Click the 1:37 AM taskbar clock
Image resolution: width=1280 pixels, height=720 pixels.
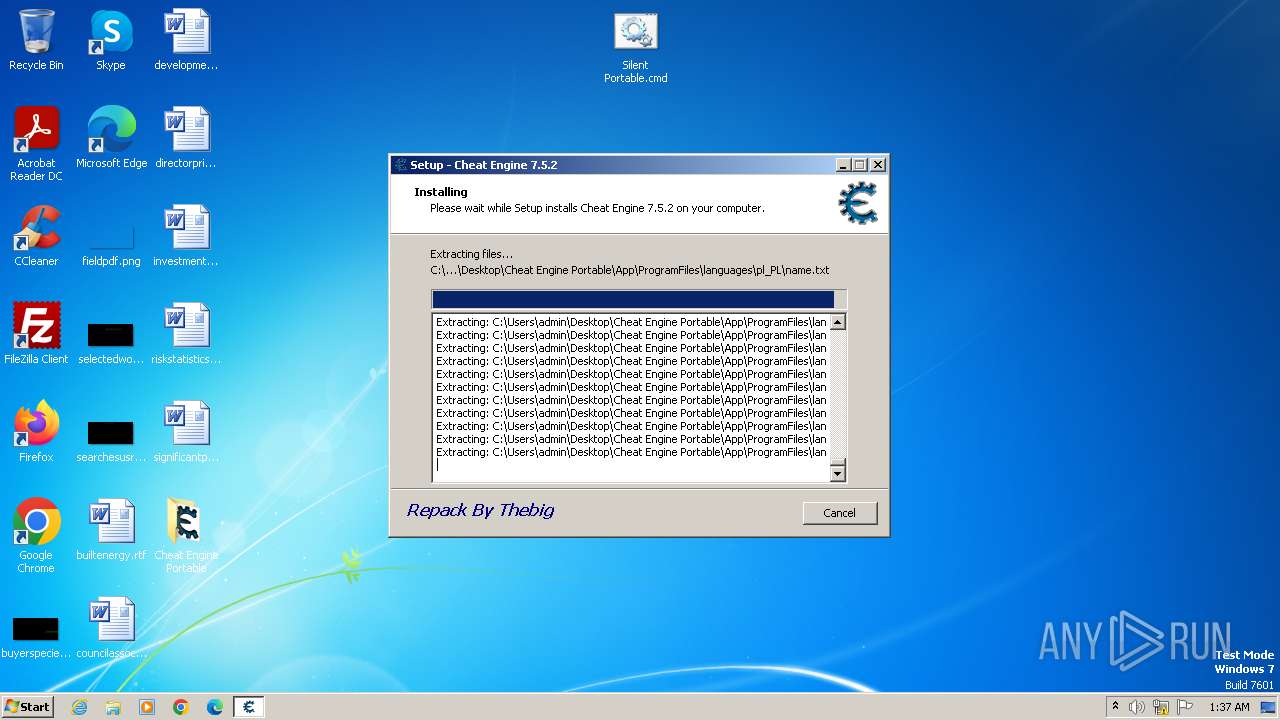click(1229, 707)
